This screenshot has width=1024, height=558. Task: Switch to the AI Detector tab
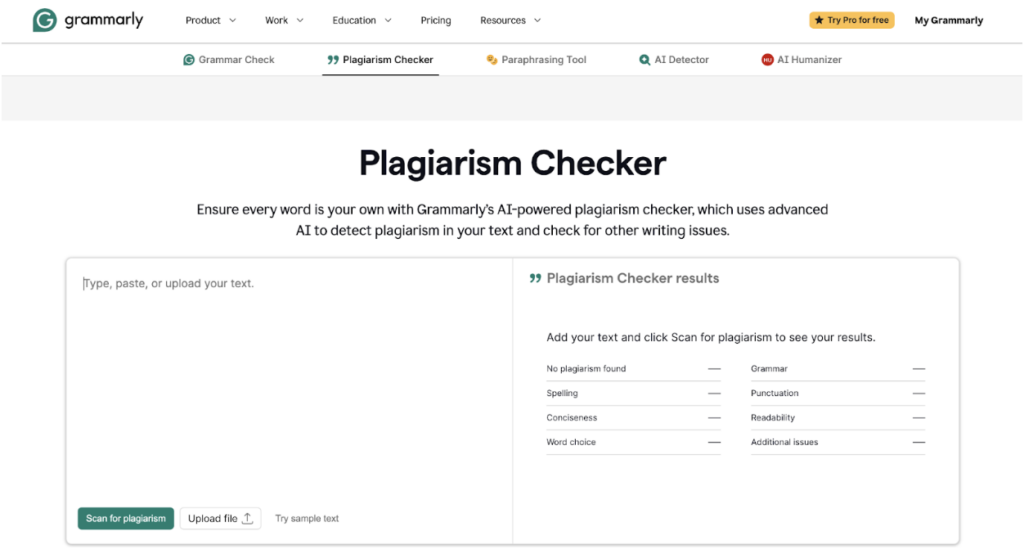(674, 59)
